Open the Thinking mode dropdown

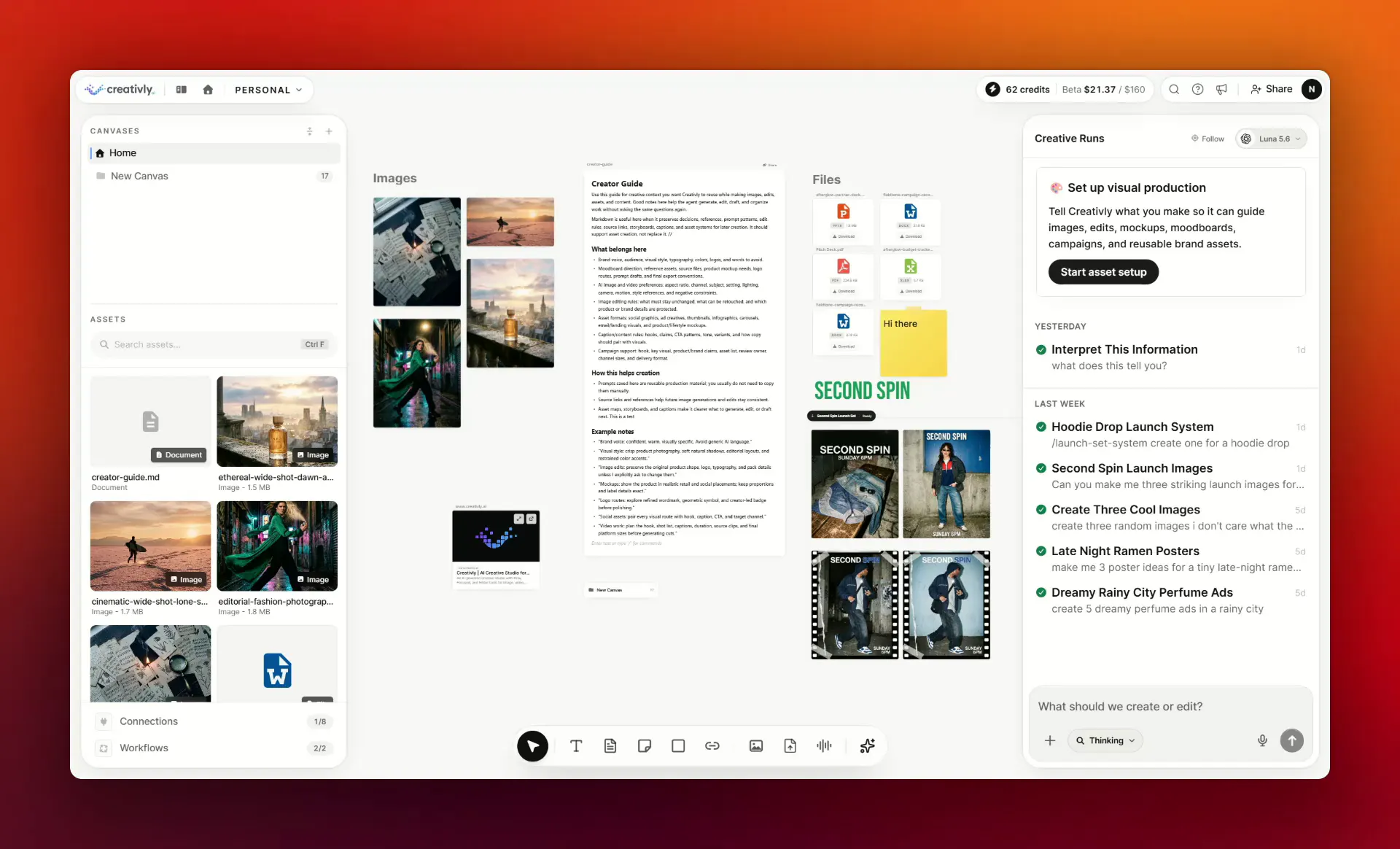point(1105,740)
